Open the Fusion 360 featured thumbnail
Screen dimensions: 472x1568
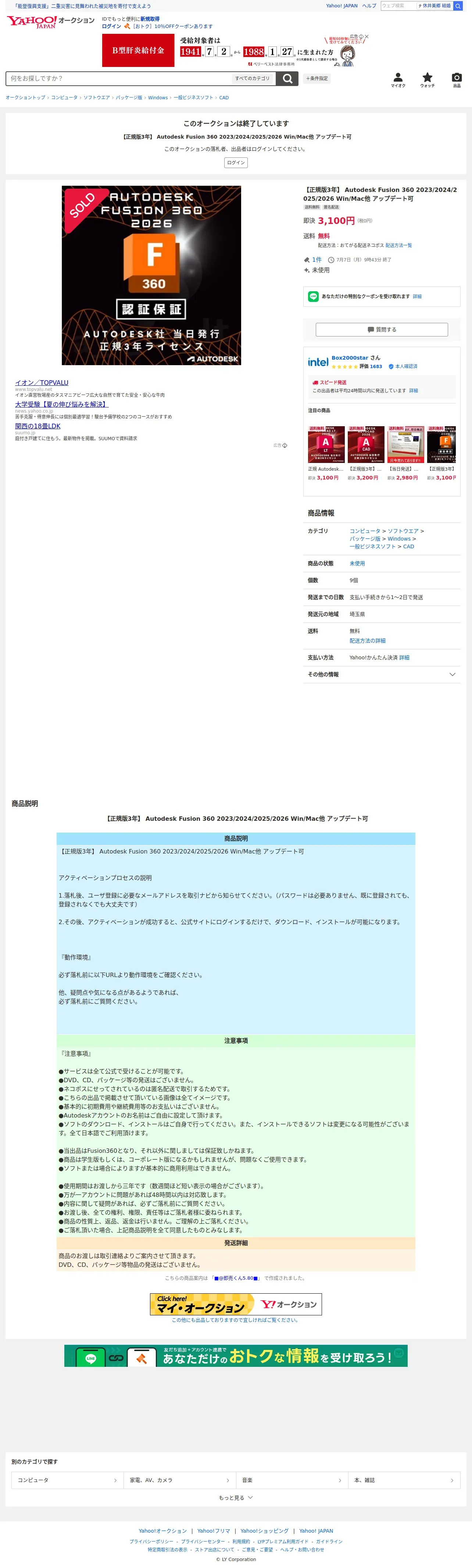(x=441, y=444)
